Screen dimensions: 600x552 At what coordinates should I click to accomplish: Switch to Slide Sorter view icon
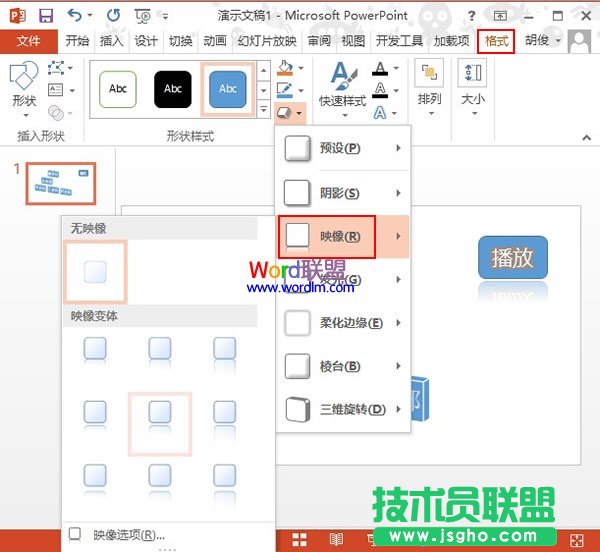299,539
